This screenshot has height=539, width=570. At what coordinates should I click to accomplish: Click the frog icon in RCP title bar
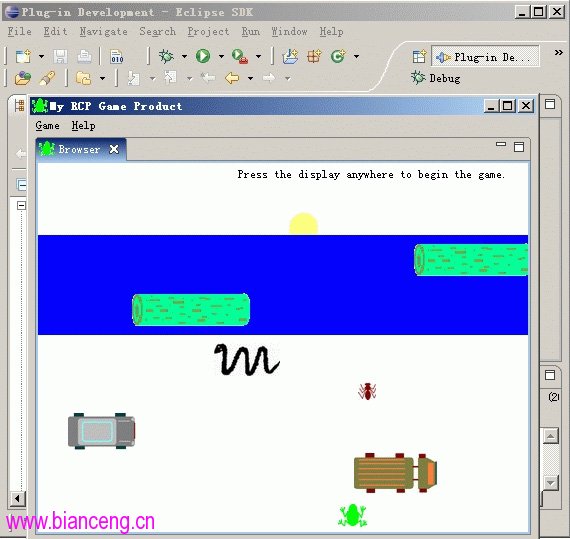coord(40,106)
